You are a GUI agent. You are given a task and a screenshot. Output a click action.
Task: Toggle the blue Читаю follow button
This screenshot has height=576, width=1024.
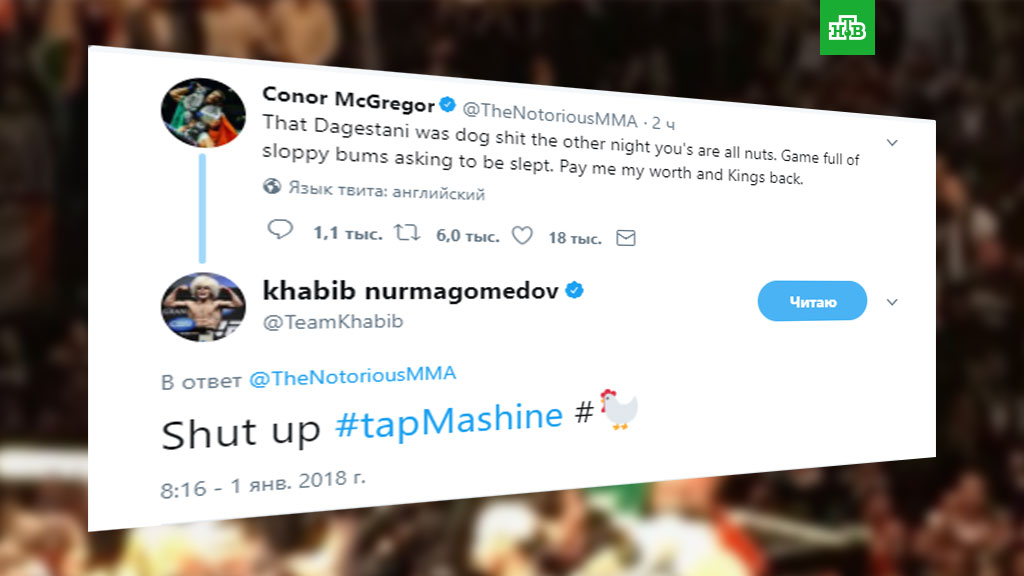point(812,301)
